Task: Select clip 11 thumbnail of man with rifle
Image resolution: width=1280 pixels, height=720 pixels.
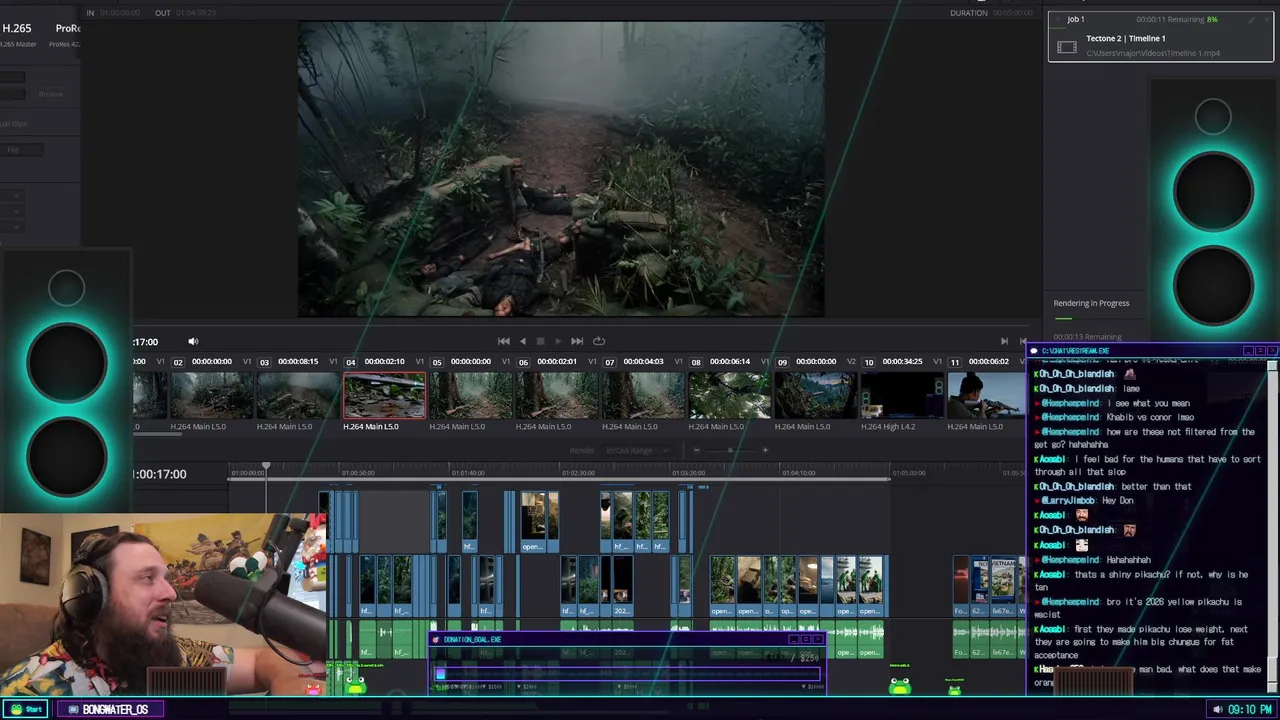Action: click(986, 395)
